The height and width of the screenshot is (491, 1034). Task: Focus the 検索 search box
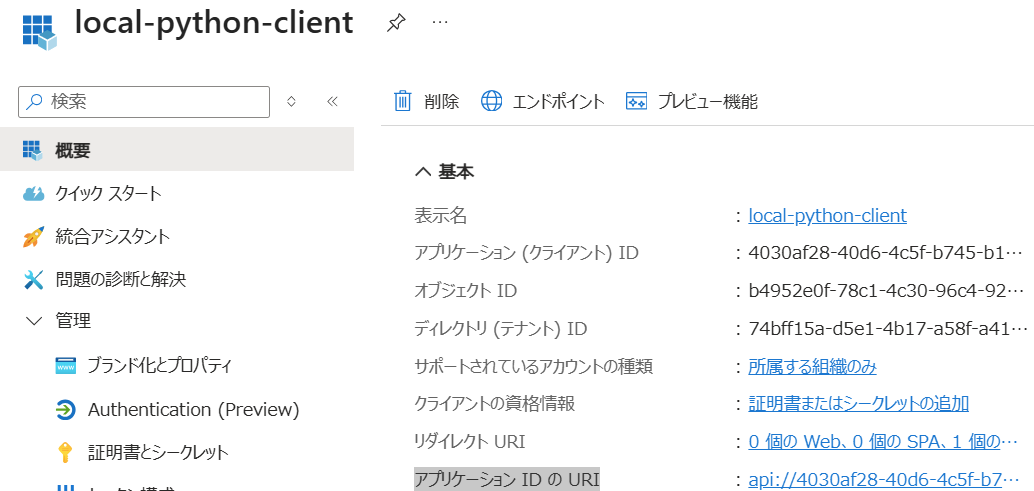[144, 101]
